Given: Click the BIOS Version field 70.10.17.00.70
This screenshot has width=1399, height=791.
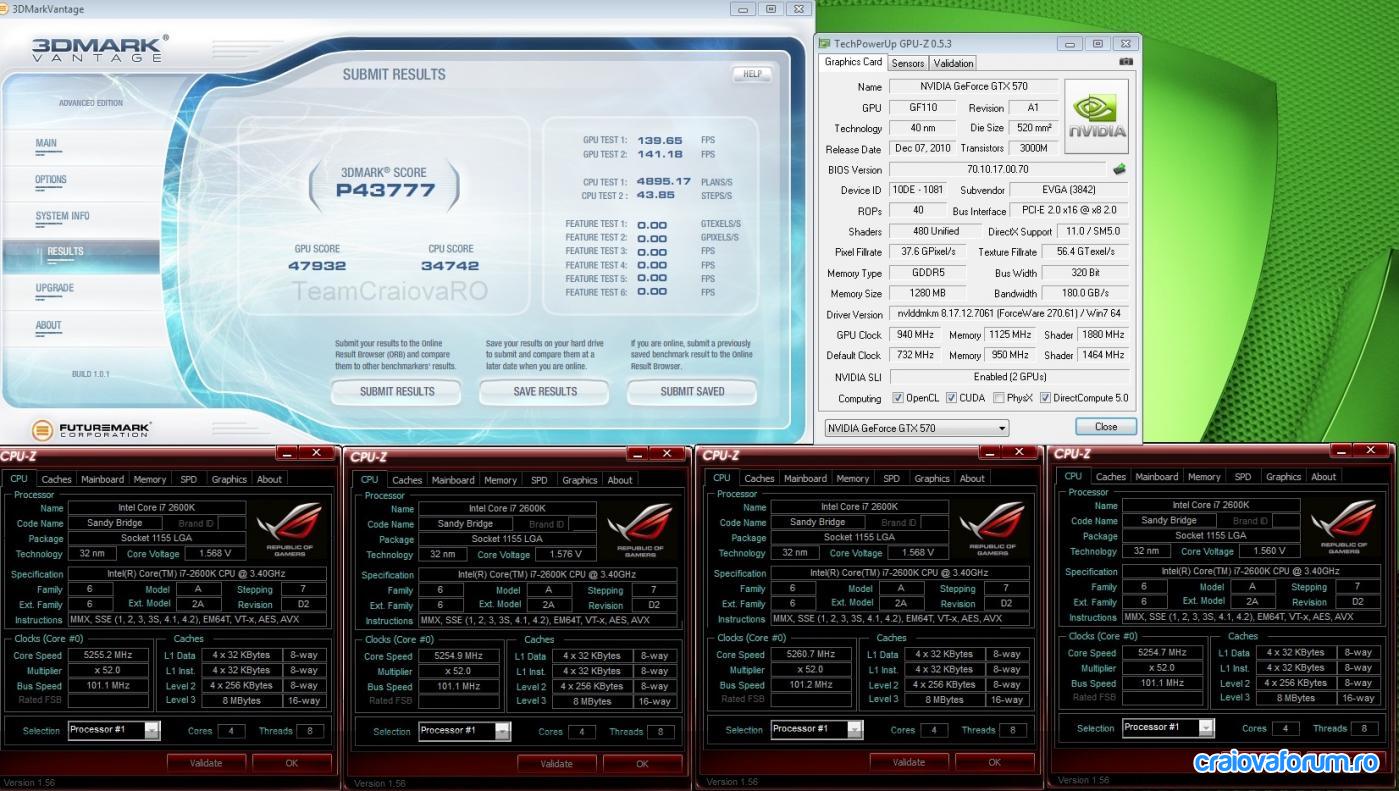Looking at the screenshot, I should 998,169.
